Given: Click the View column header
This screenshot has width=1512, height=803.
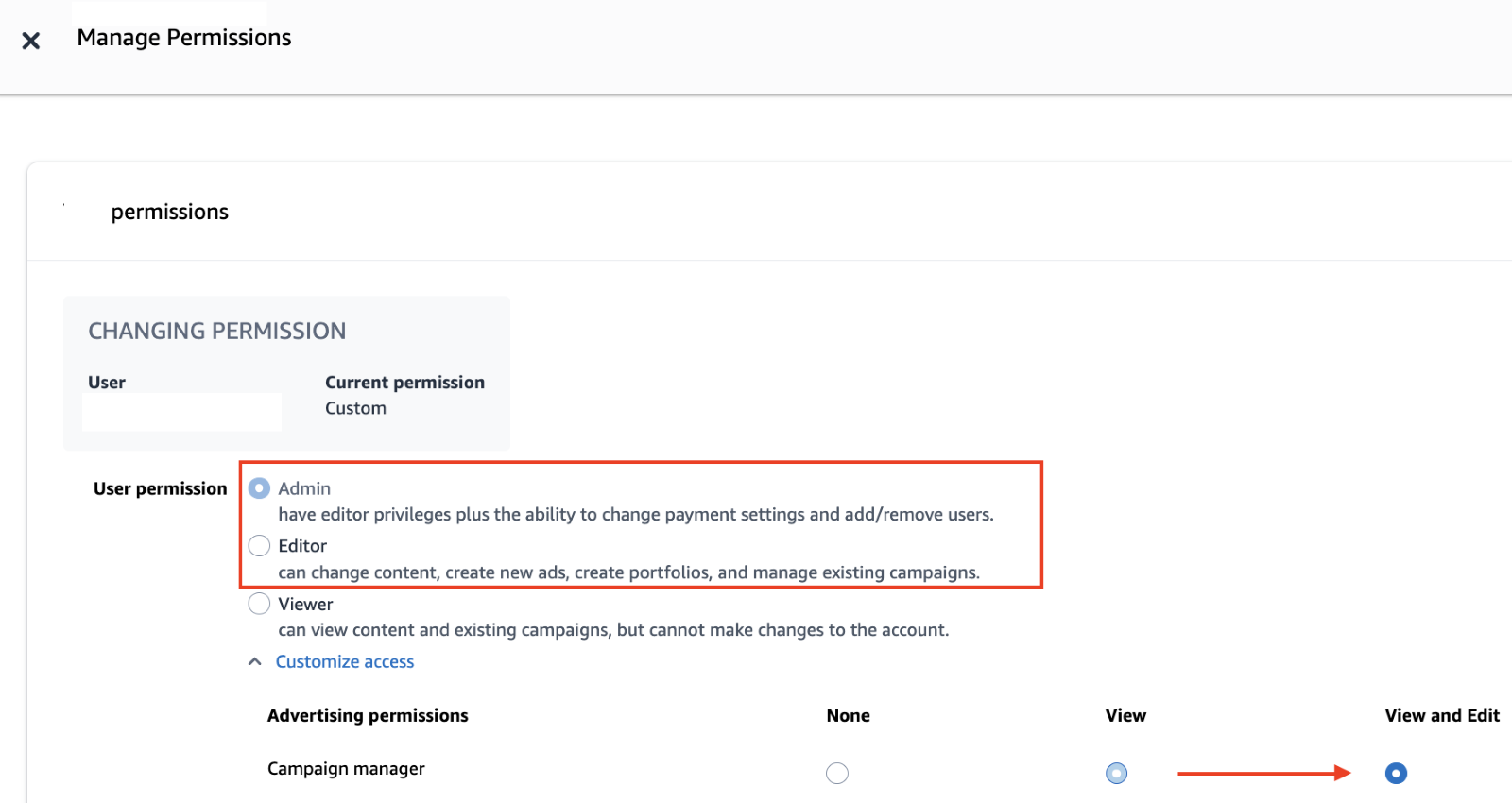Looking at the screenshot, I should [1125, 716].
